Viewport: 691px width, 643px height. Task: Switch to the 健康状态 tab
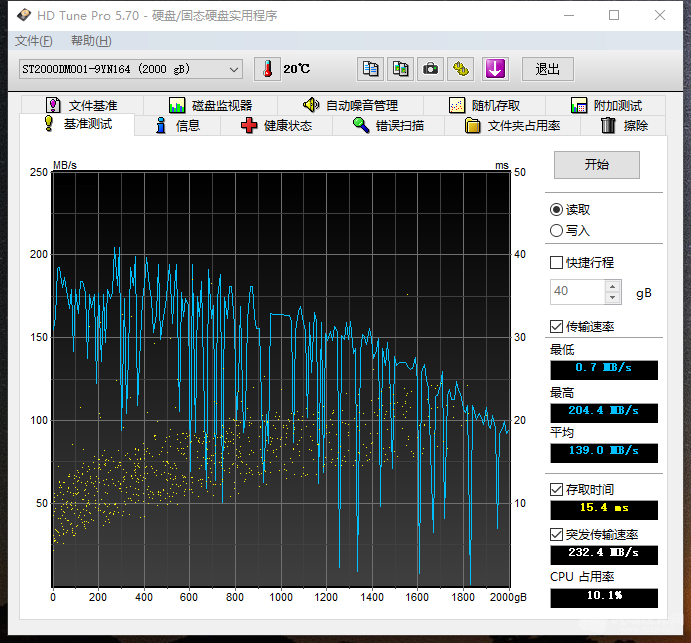point(276,126)
